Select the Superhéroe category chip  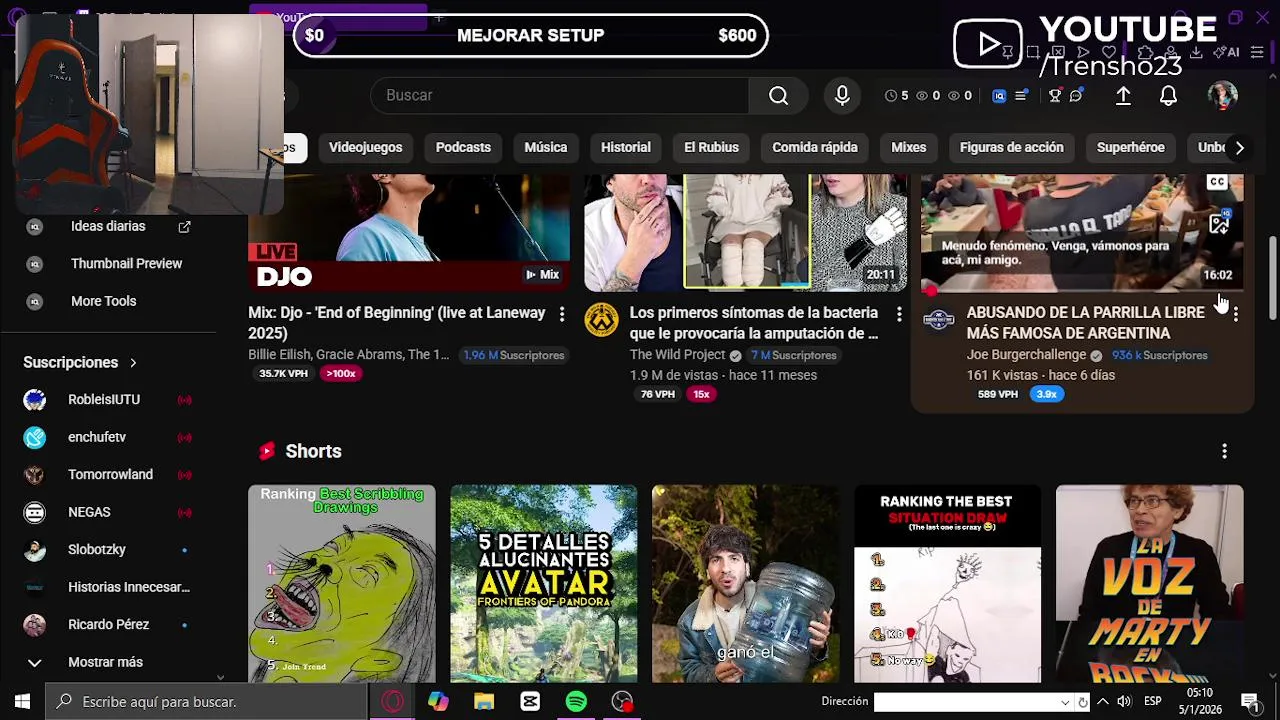click(1130, 147)
